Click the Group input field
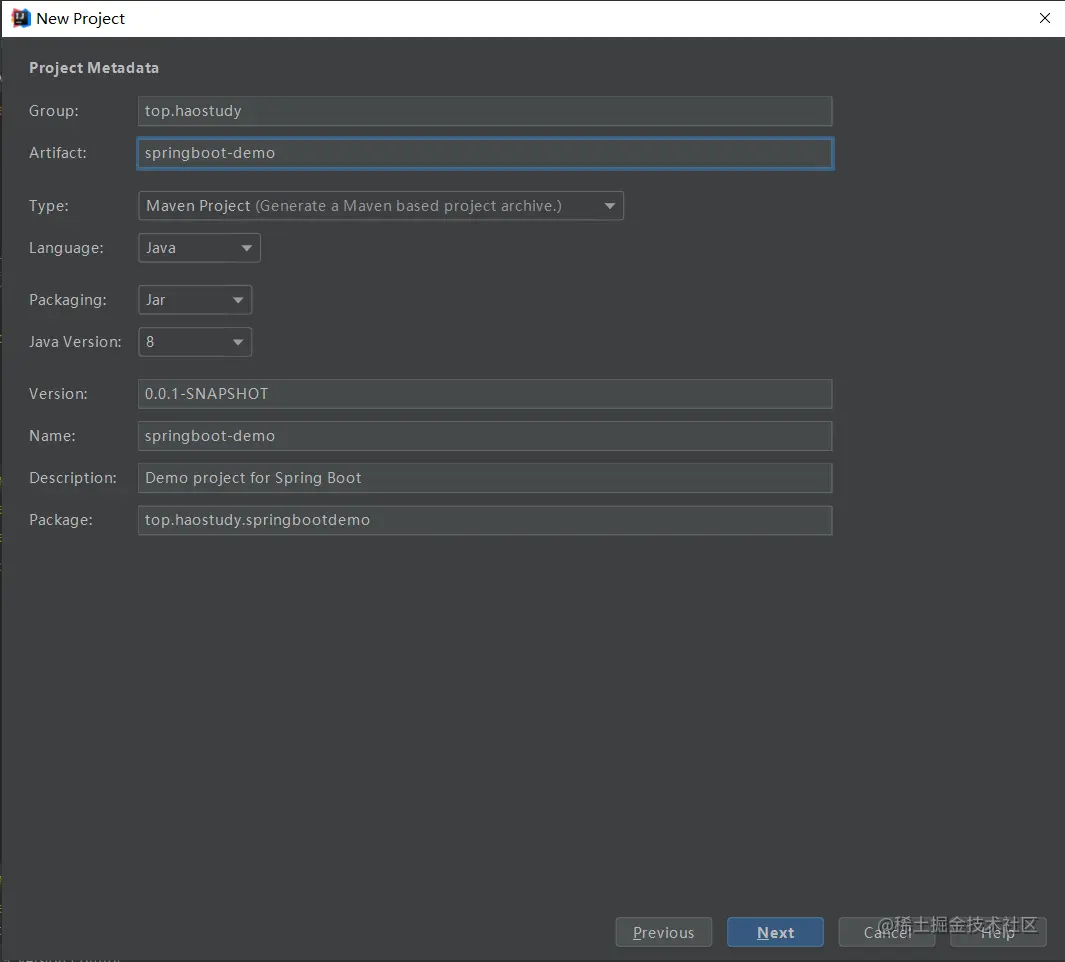The height and width of the screenshot is (962, 1065). tap(484, 111)
